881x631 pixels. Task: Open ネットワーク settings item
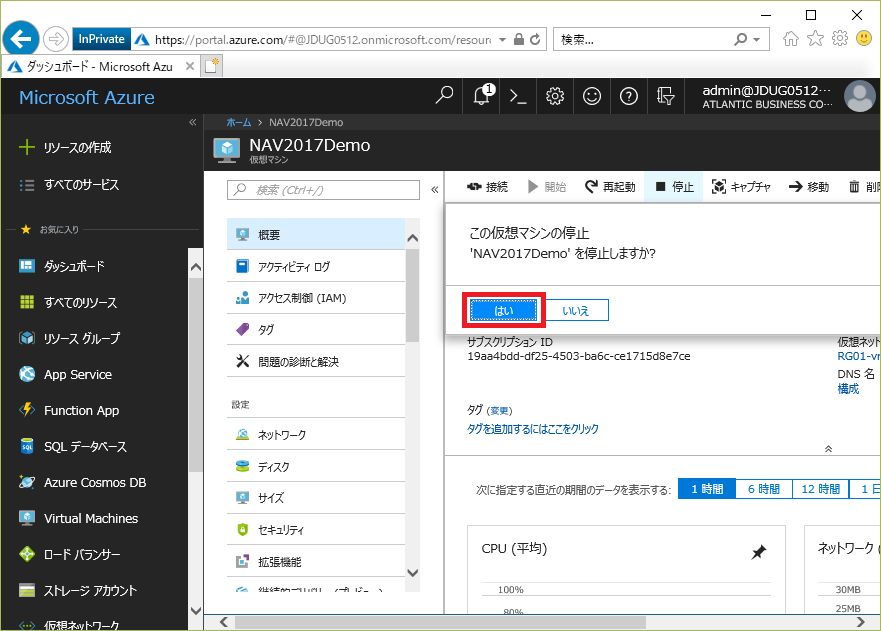pyautogui.click(x=316, y=434)
